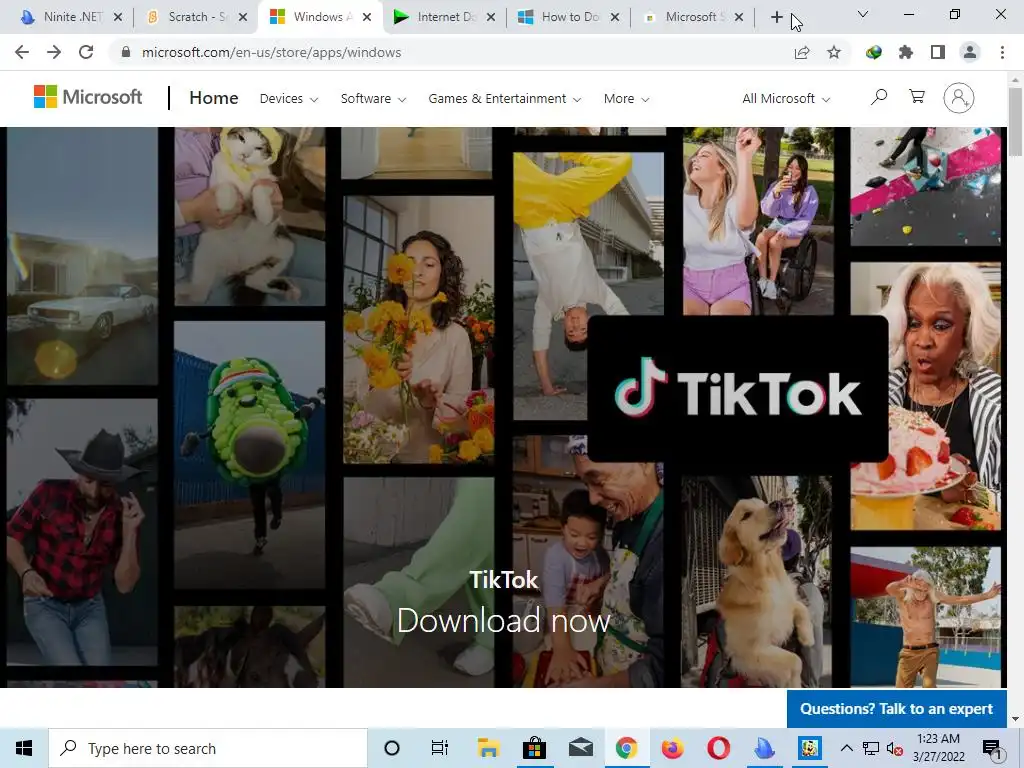Image resolution: width=1024 pixels, height=768 pixels.
Task: Launch Microsoft Store from taskbar
Action: pos(534,748)
